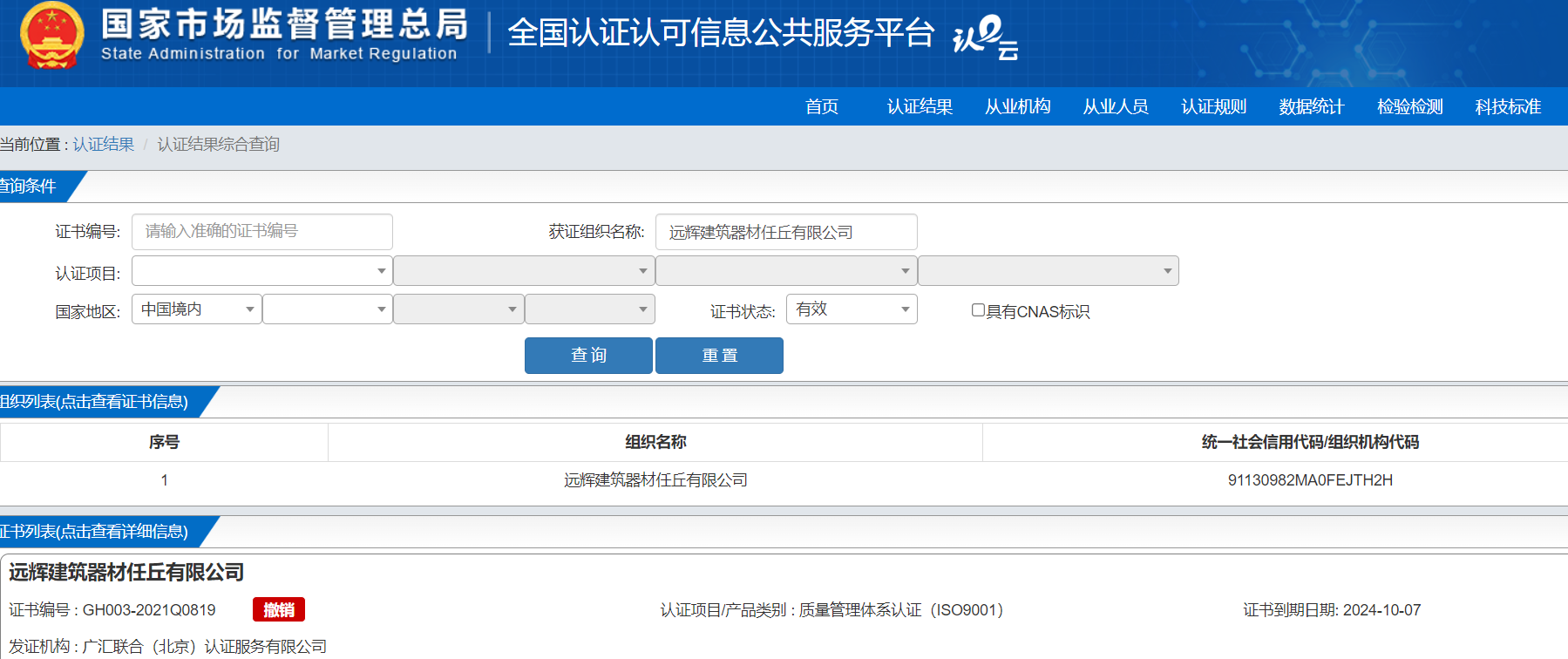Open the 认证结果 navigation menu
Image resolution: width=1568 pixels, height=659 pixels.
coord(920,106)
